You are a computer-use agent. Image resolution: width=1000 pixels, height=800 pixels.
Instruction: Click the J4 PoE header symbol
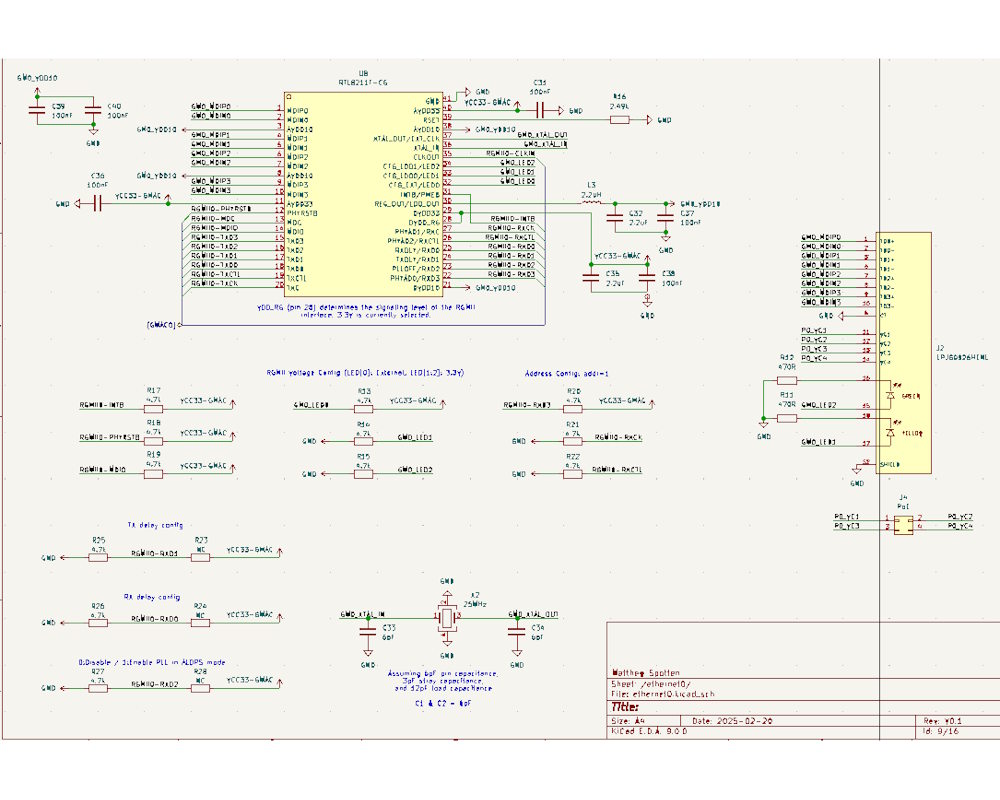pos(902,522)
